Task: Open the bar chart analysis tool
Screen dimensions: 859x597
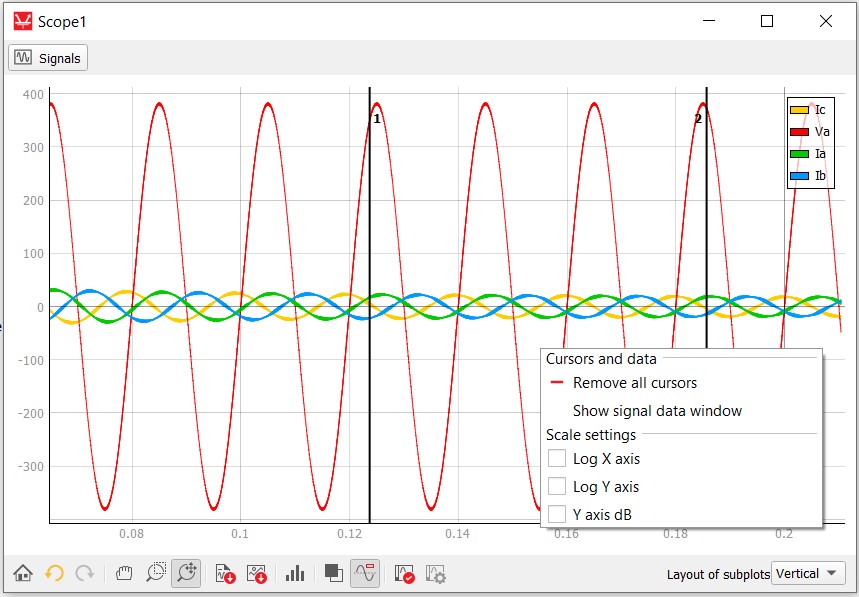Action: coord(295,574)
